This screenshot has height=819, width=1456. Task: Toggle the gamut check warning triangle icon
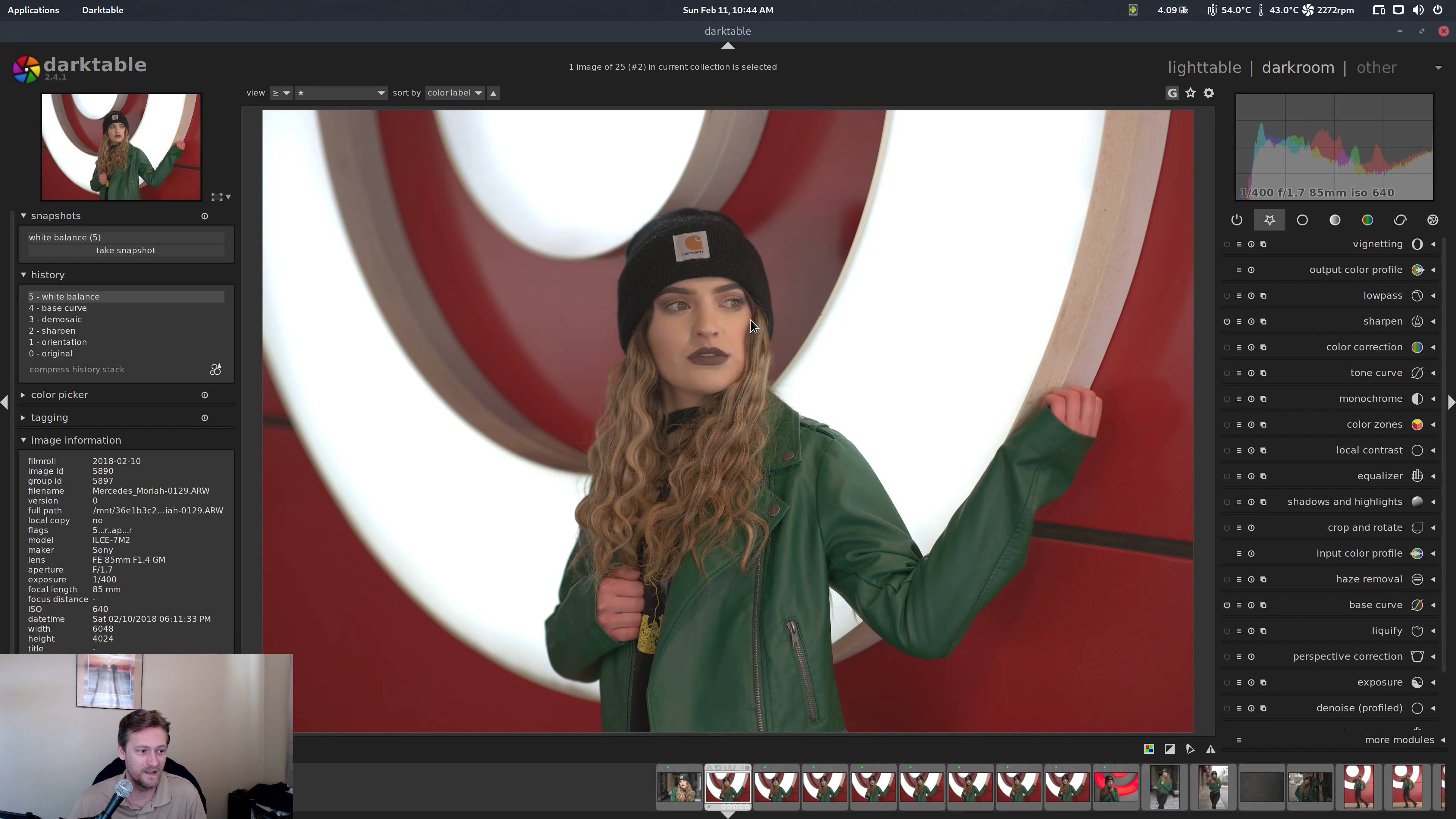[1210, 749]
